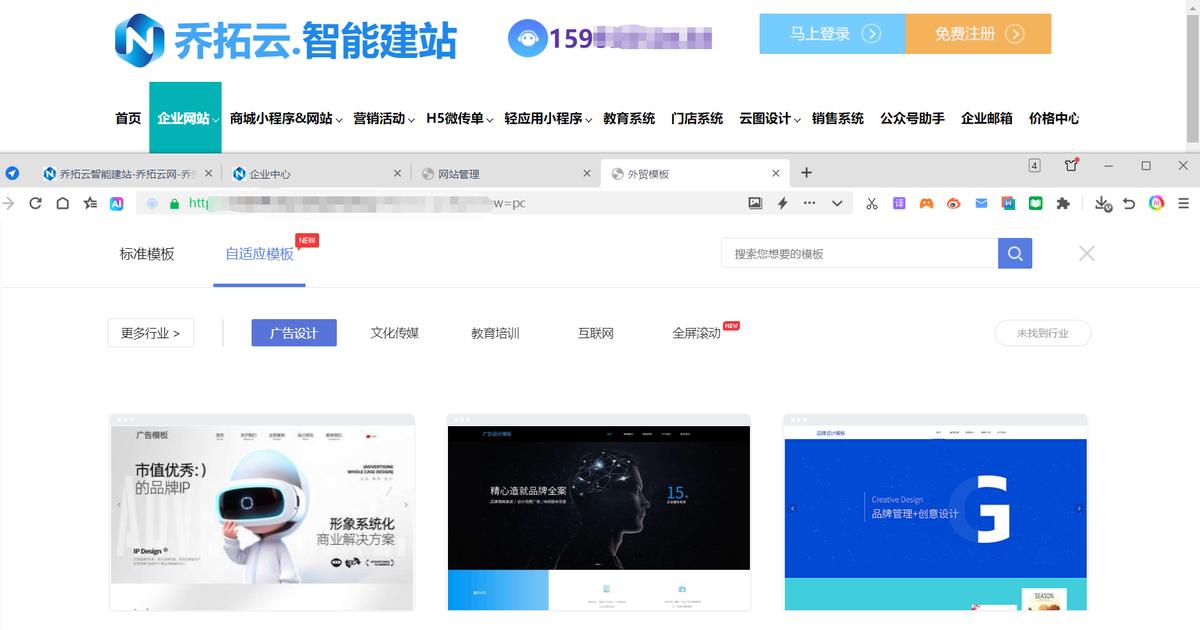Click the undo close-tab arrow icon
Viewport: 1200px width, 630px height.
[1129, 203]
